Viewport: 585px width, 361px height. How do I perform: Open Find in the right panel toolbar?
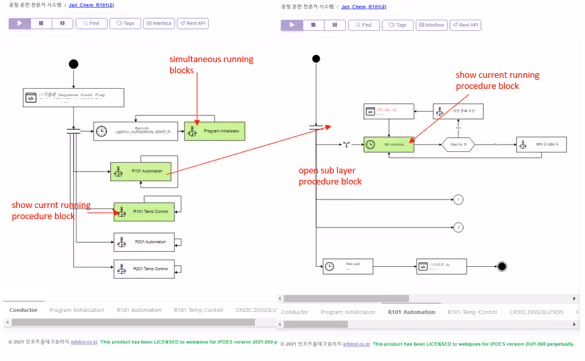[x=364, y=25]
